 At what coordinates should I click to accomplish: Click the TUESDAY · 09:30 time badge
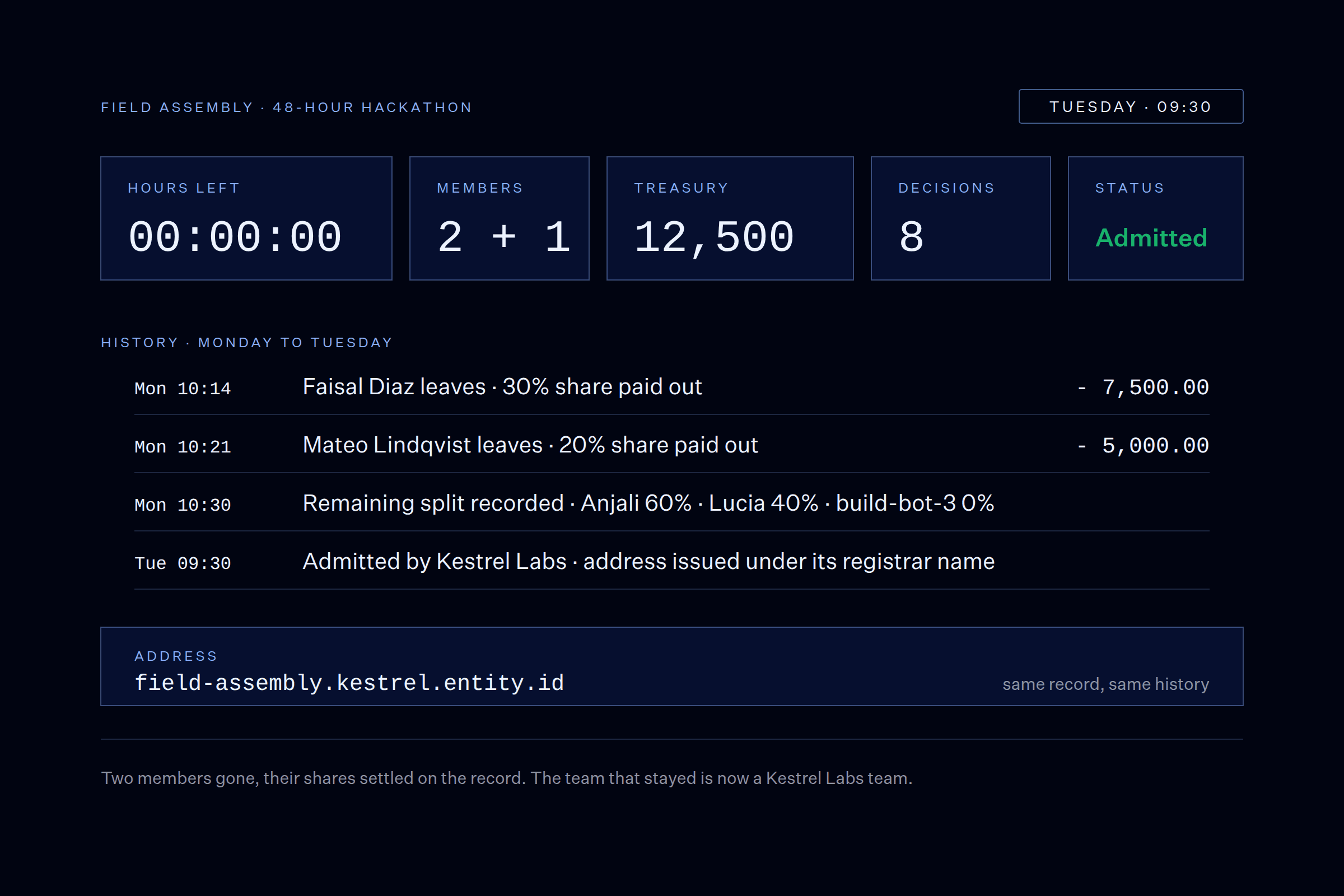pos(1130,107)
